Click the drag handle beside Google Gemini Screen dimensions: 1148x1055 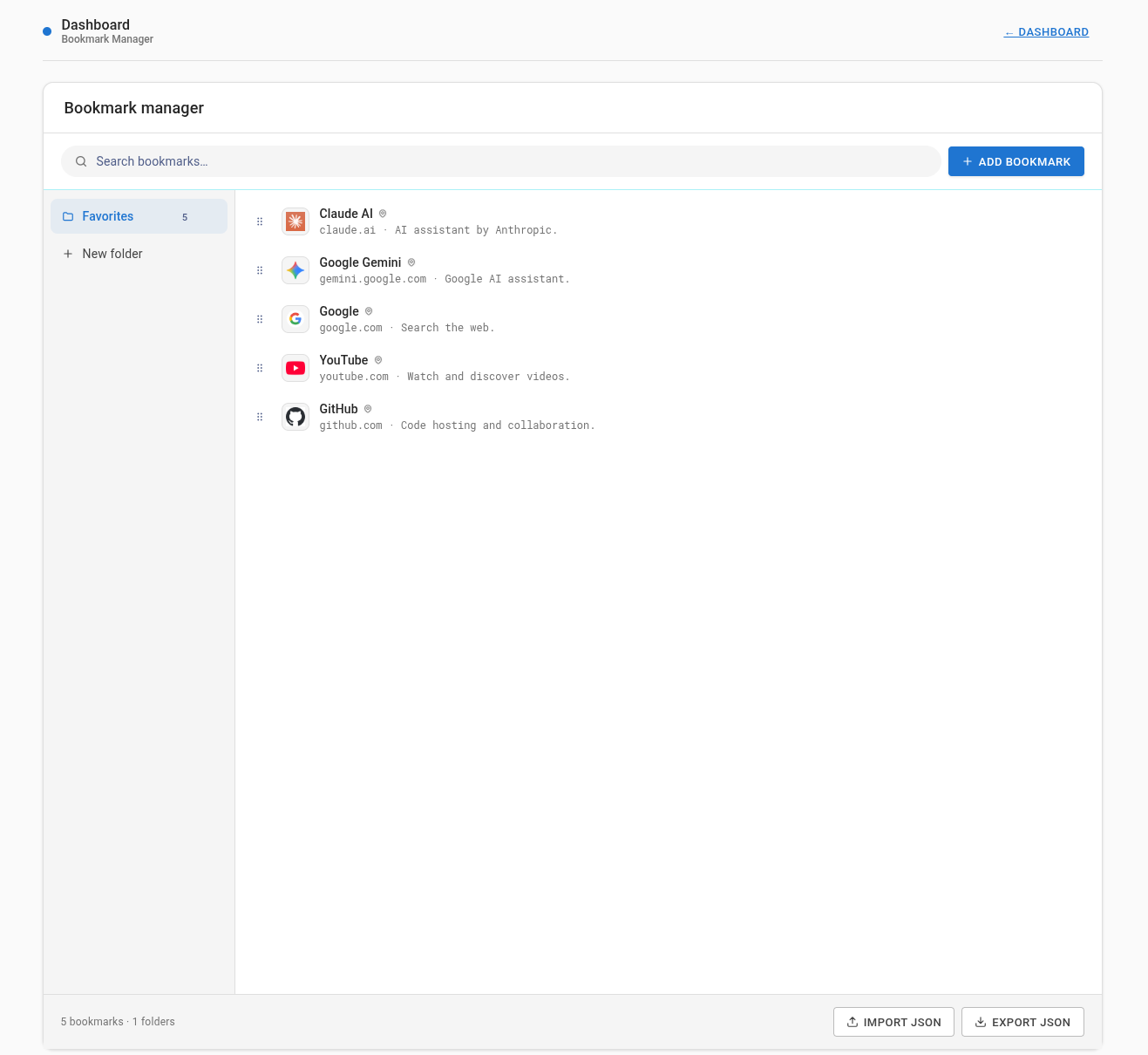pyautogui.click(x=260, y=270)
